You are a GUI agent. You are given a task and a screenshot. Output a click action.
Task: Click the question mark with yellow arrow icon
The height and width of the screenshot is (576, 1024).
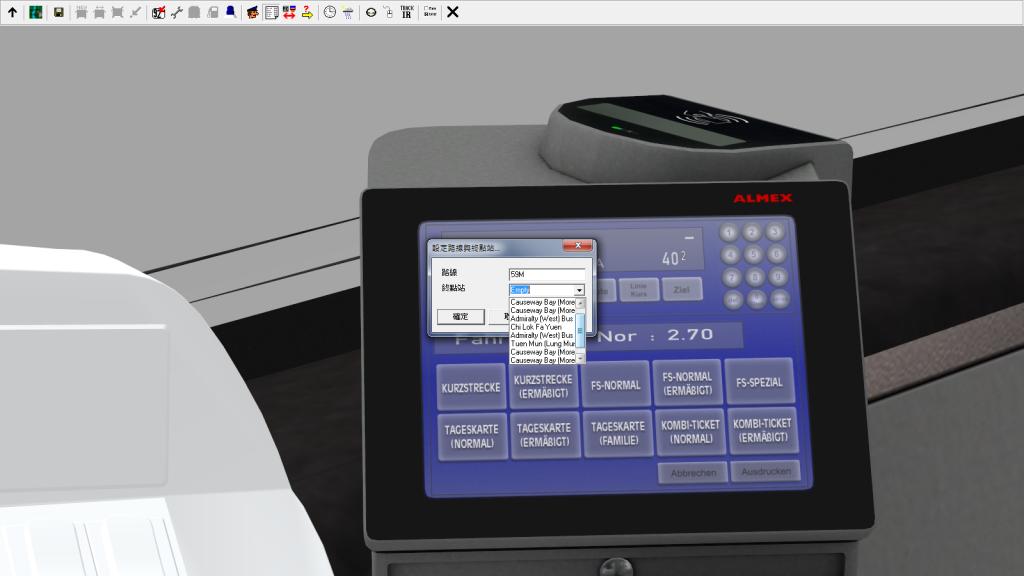pos(307,12)
